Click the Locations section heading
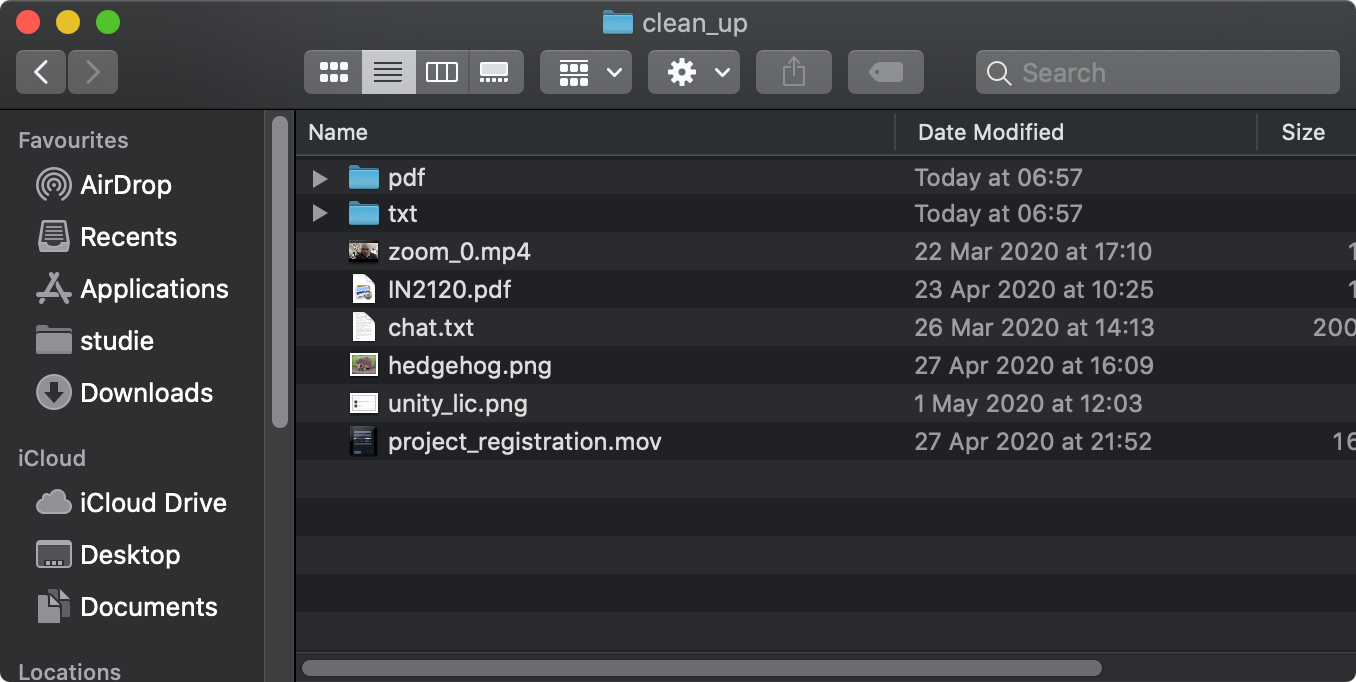 click(69, 671)
